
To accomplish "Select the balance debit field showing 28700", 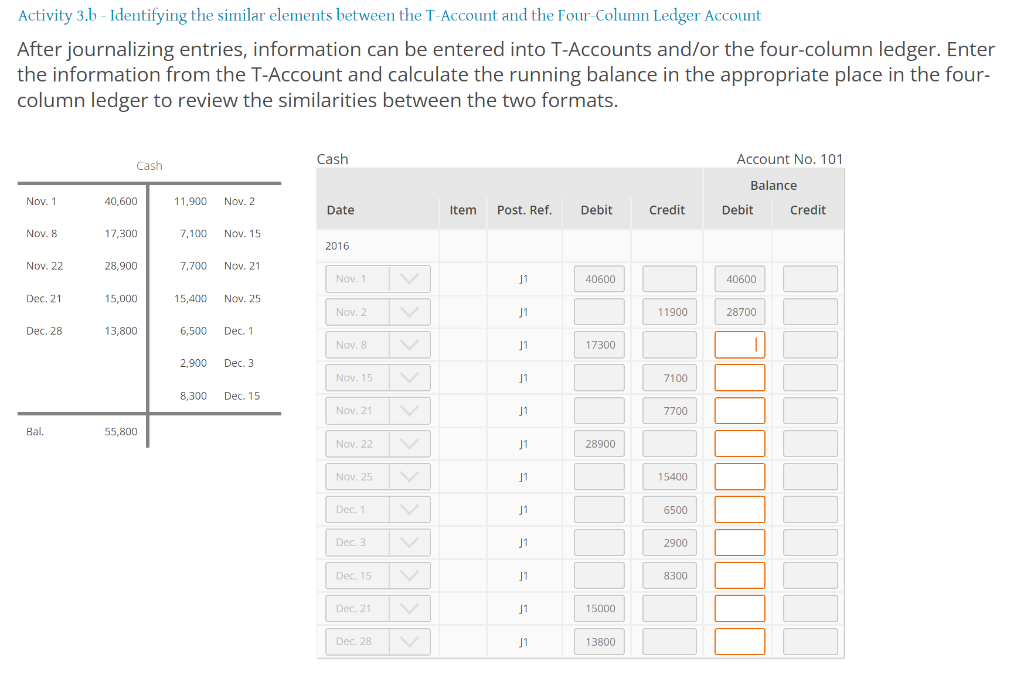I will tap(740, 311).
